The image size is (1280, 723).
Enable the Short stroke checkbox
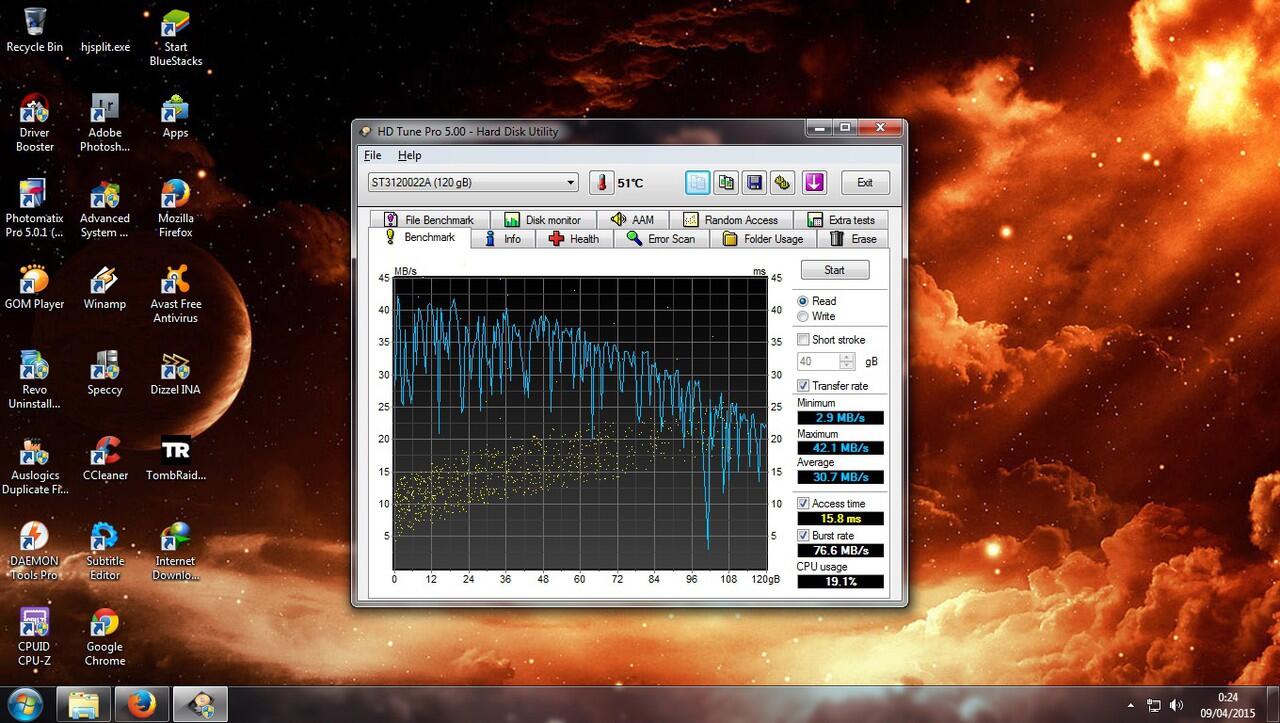point(803,340)
